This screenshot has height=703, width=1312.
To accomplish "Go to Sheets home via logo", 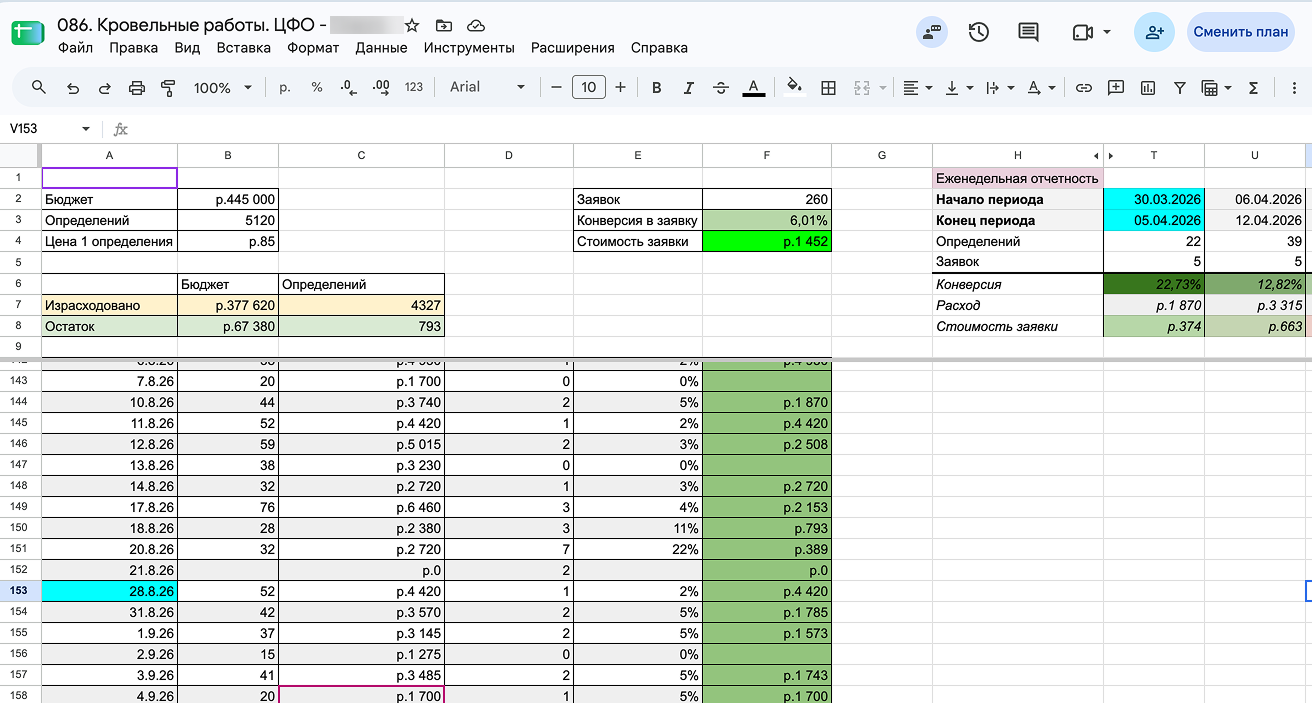I will coord(28,32).
